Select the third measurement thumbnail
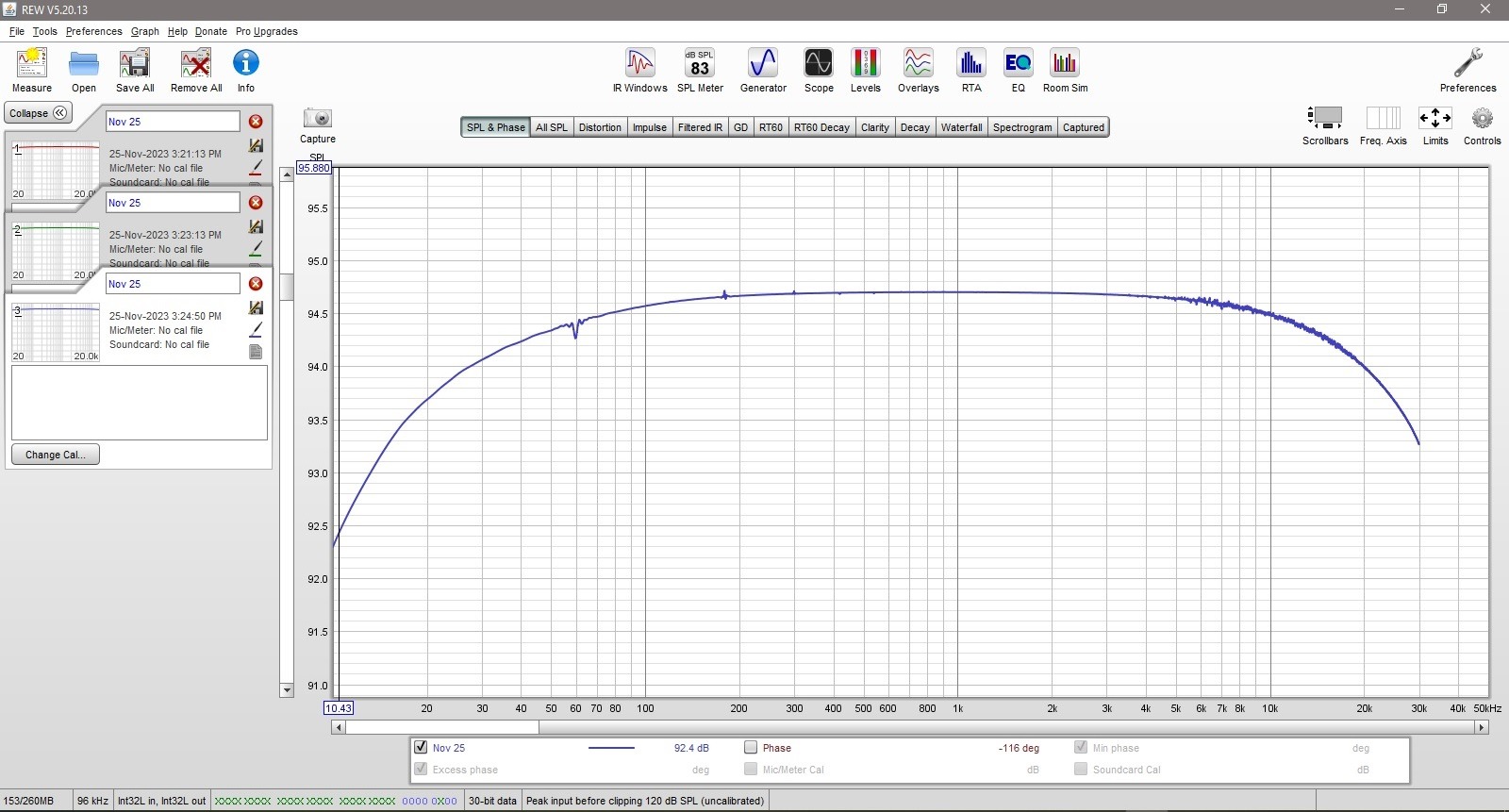1509x812 pixels. coord(56,332)
